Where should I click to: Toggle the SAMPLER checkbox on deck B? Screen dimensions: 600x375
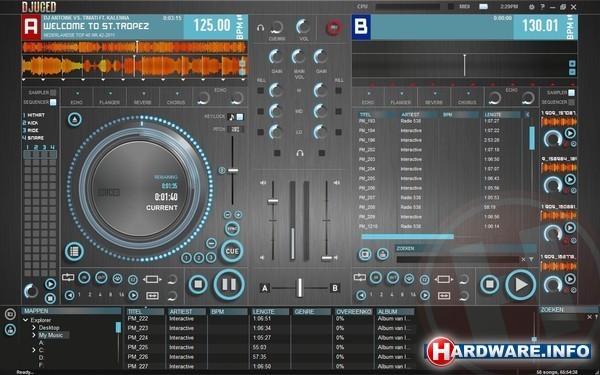coord(571,93)
